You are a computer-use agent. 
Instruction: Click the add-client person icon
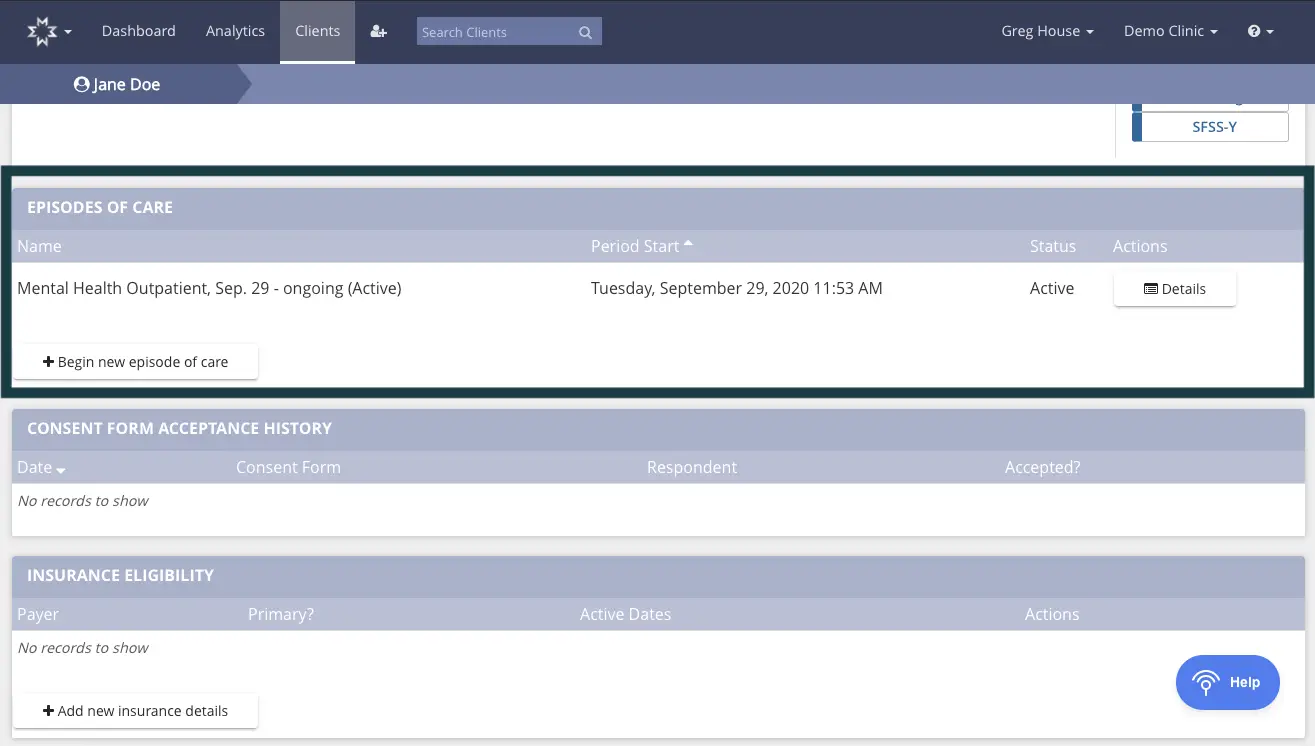[x=378, y=31]
